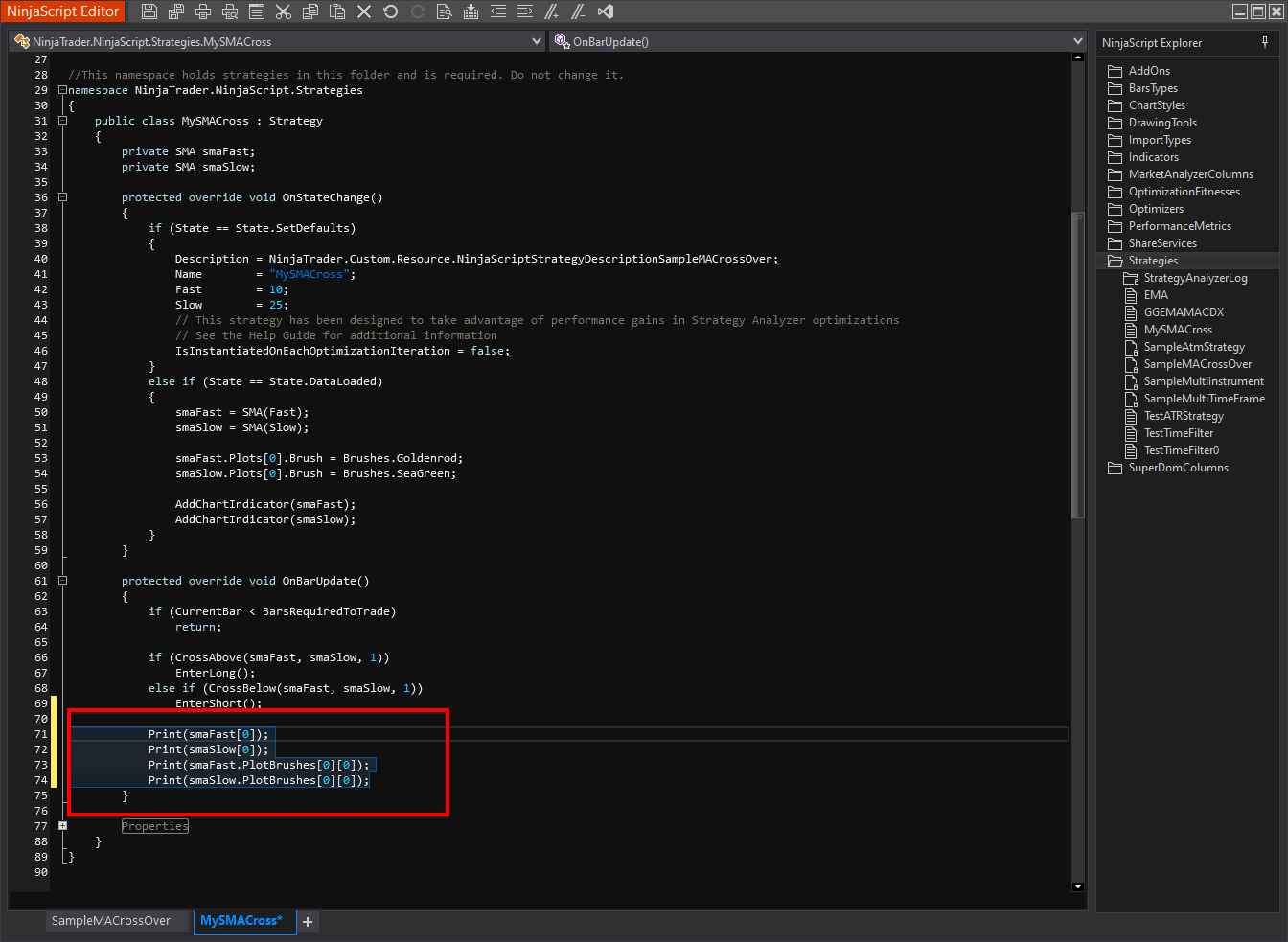Open the script in Visual Studio
The width and height of the screenshot is (1288, 942).
605,11
